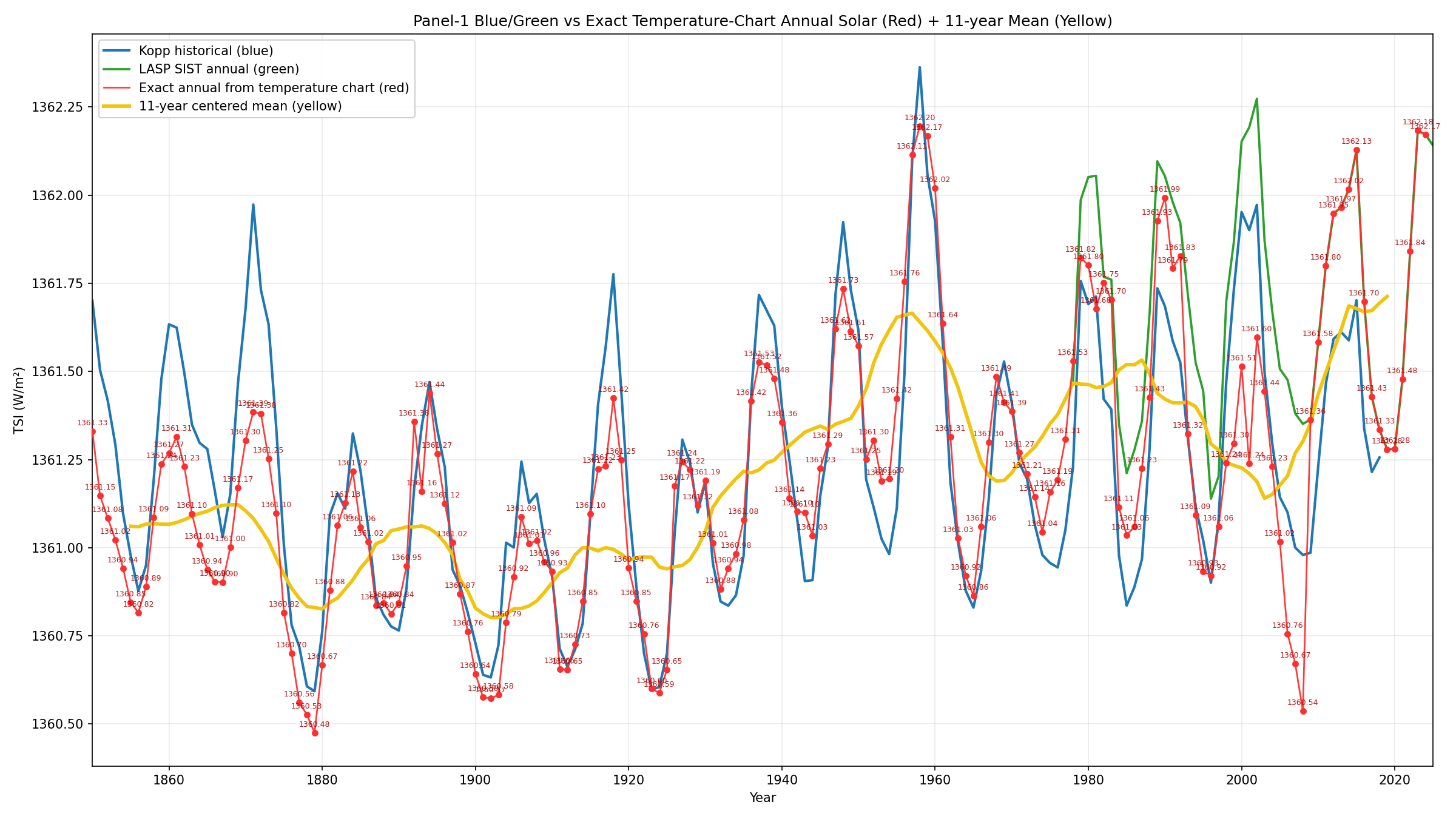Click the red data label "1361.83"
Viewport: 1456px width, 819px height.
pyautogui.click(x=1180, y=248)
